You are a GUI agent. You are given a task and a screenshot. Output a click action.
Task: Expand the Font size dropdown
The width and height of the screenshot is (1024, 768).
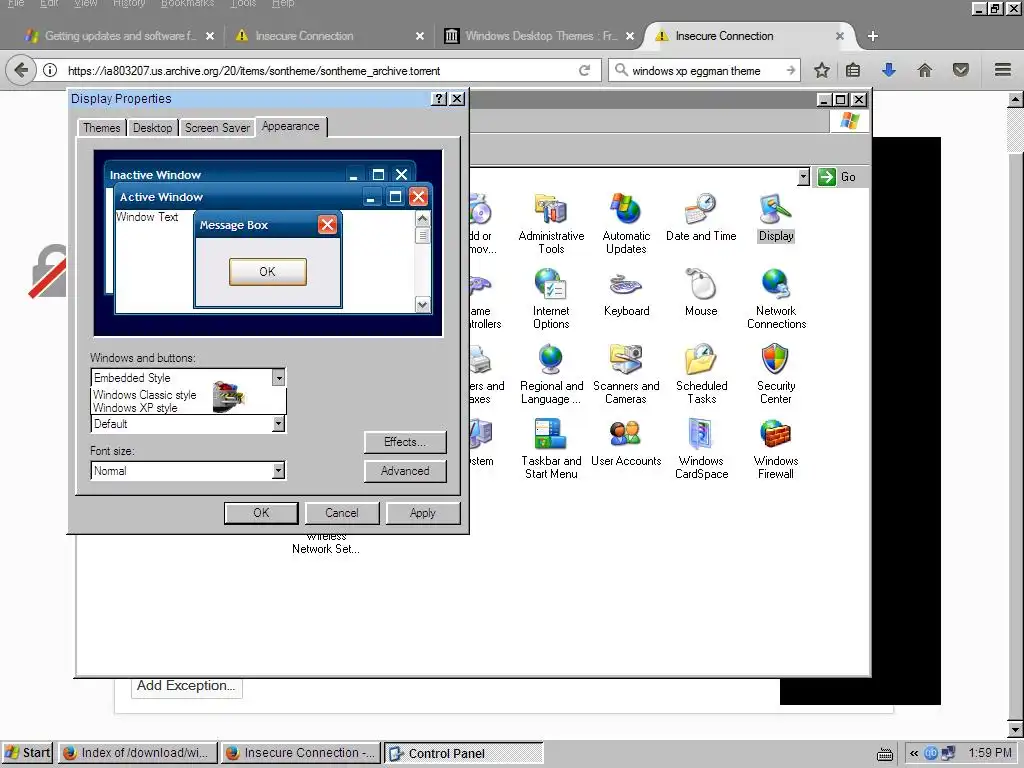click(279, 470)
